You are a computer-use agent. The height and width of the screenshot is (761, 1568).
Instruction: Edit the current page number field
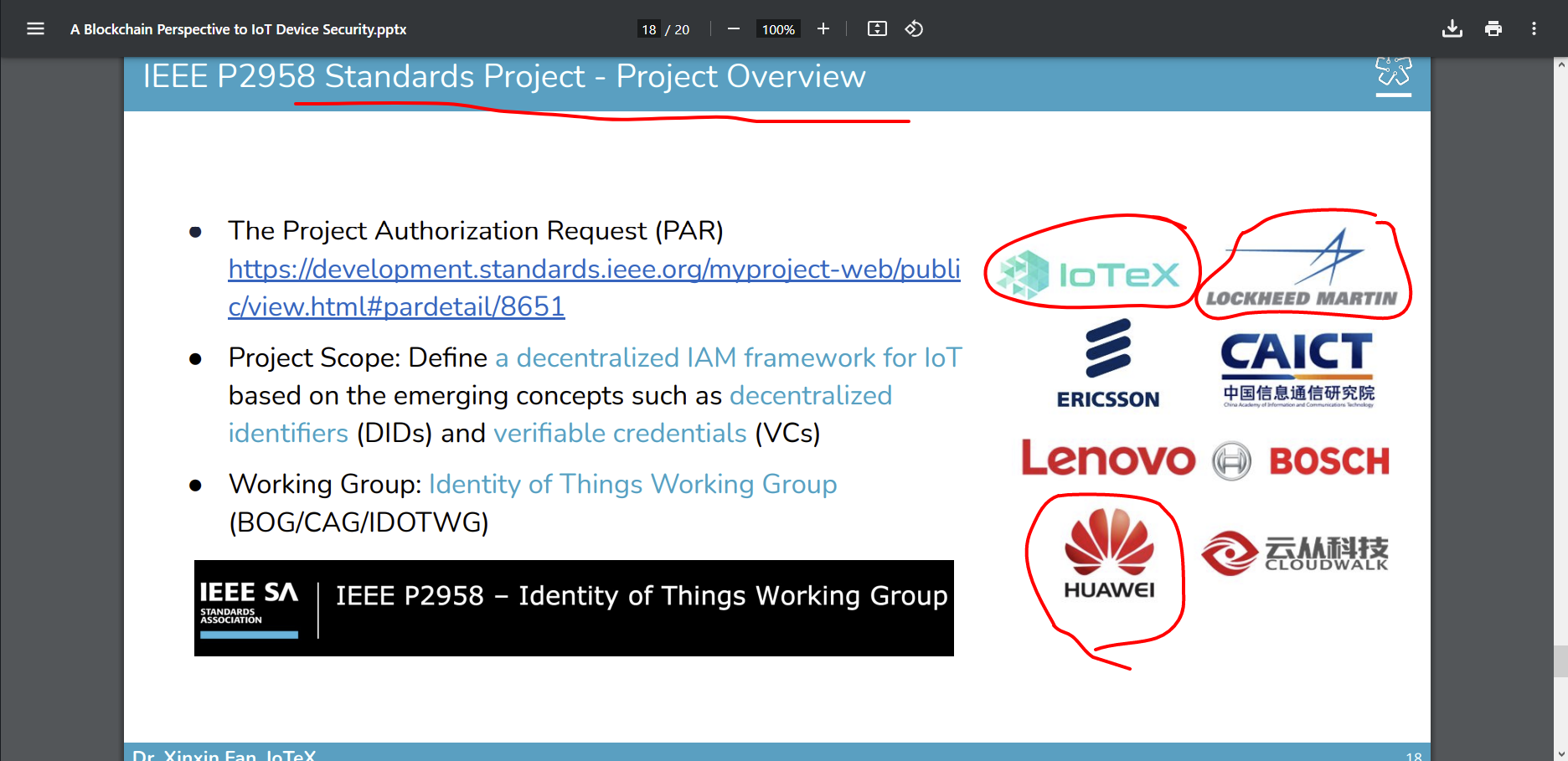(x=649, y=29)
